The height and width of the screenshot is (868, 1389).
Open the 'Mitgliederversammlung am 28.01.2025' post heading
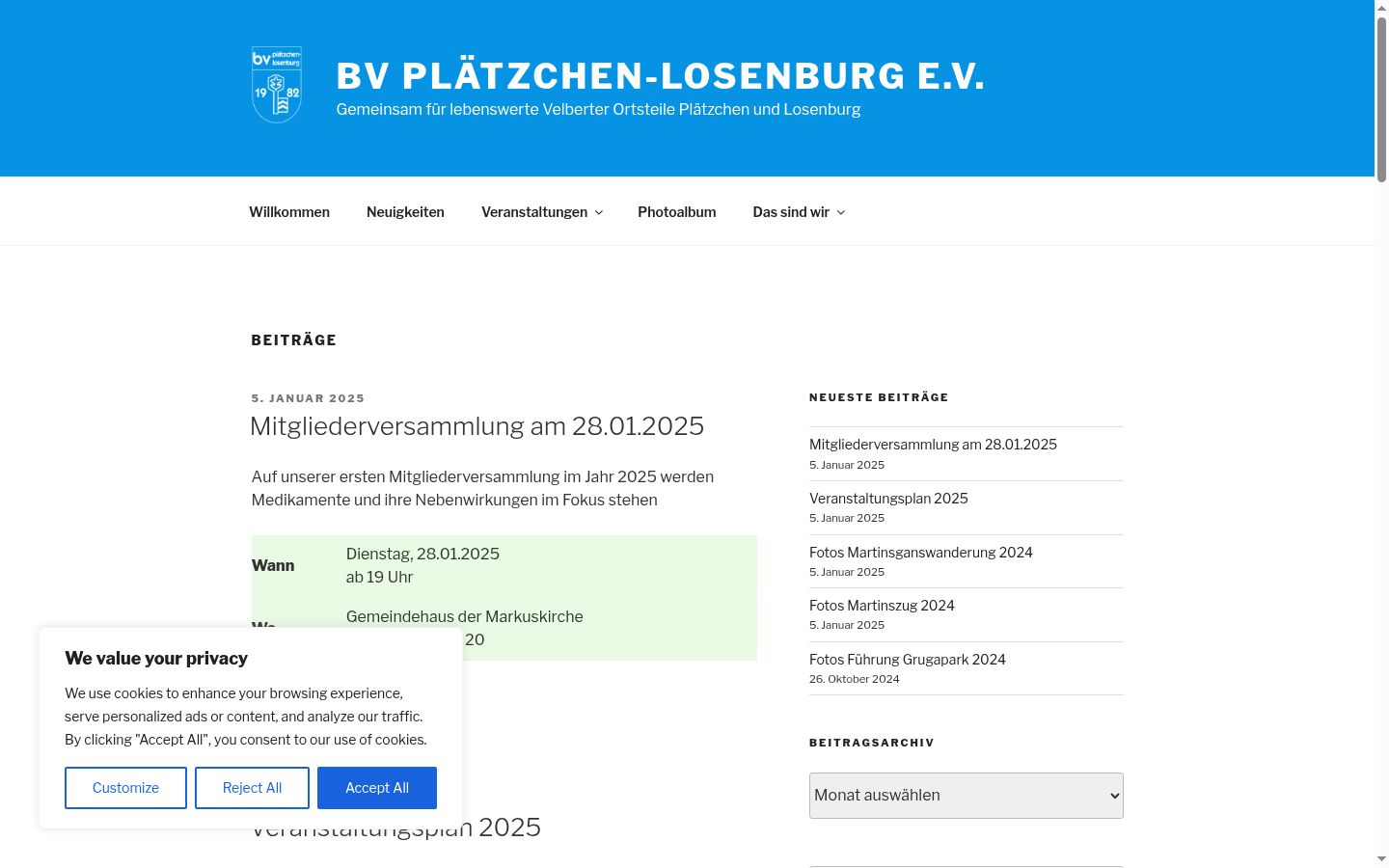pyautogui.click(x=477, y=426)
